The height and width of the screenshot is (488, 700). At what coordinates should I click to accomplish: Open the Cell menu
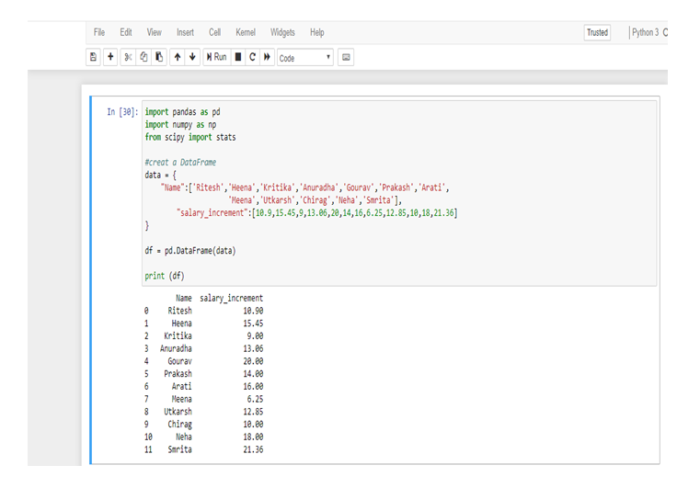(x=214, y=33)
